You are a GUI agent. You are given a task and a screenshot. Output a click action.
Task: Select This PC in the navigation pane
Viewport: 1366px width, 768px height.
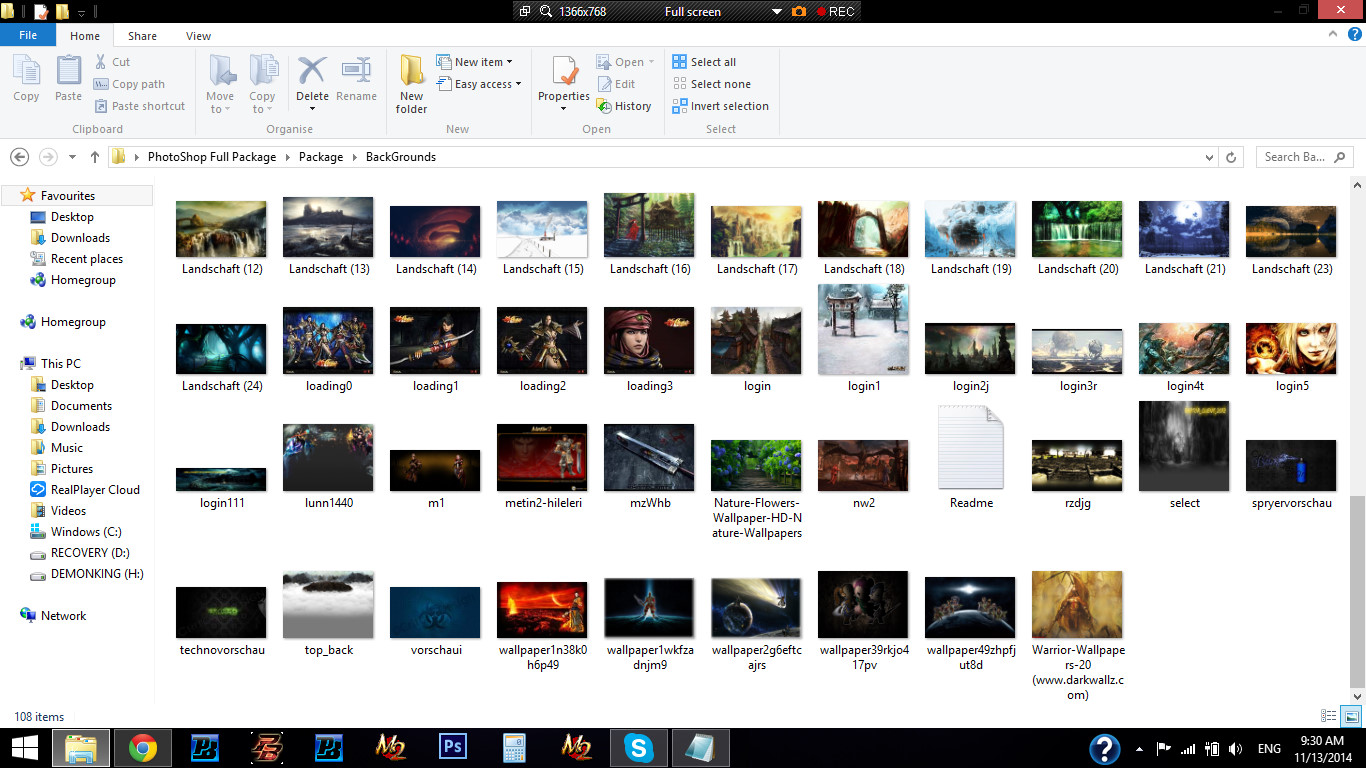(61, 364)
